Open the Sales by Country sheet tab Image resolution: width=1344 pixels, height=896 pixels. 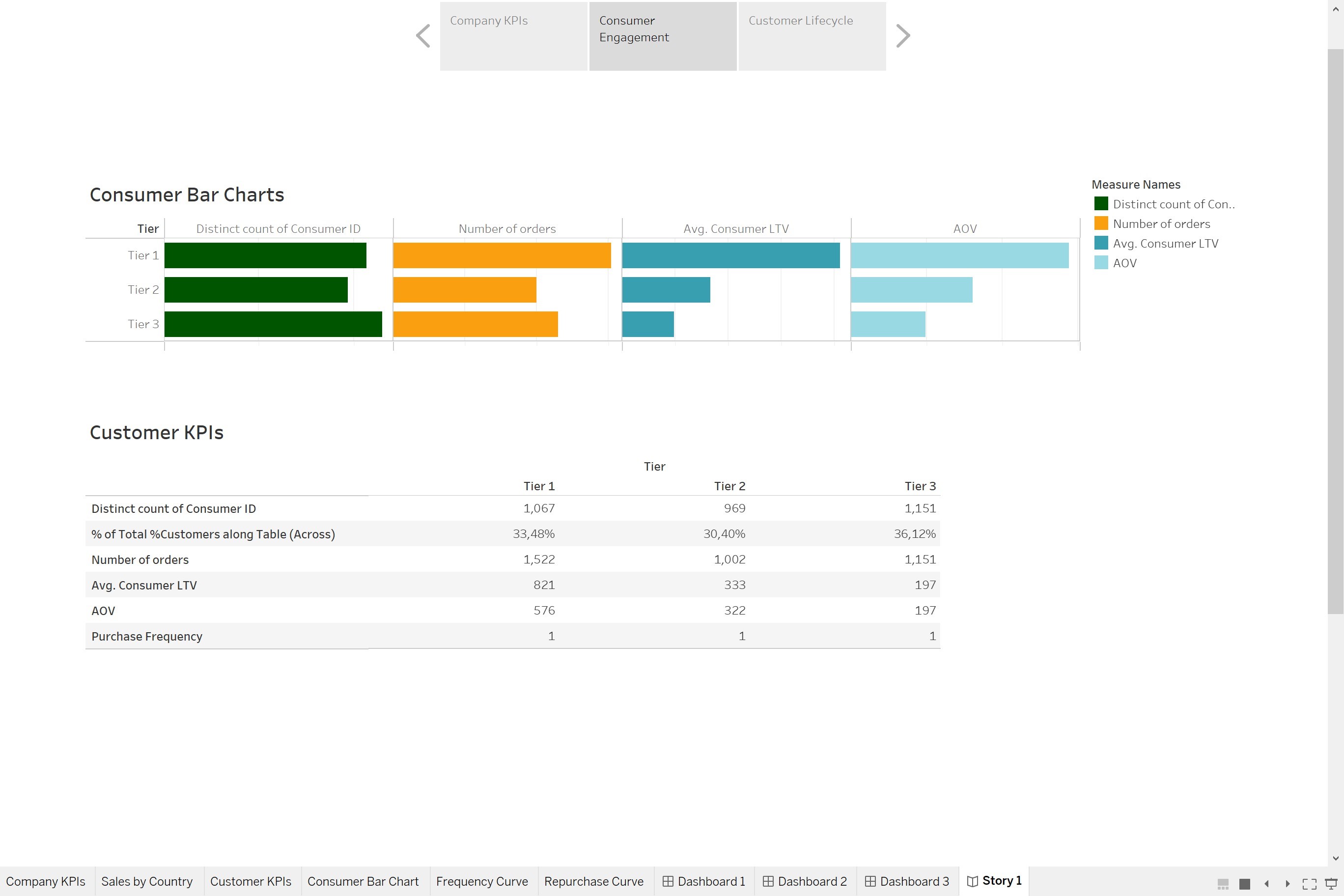tap(147, 881)
